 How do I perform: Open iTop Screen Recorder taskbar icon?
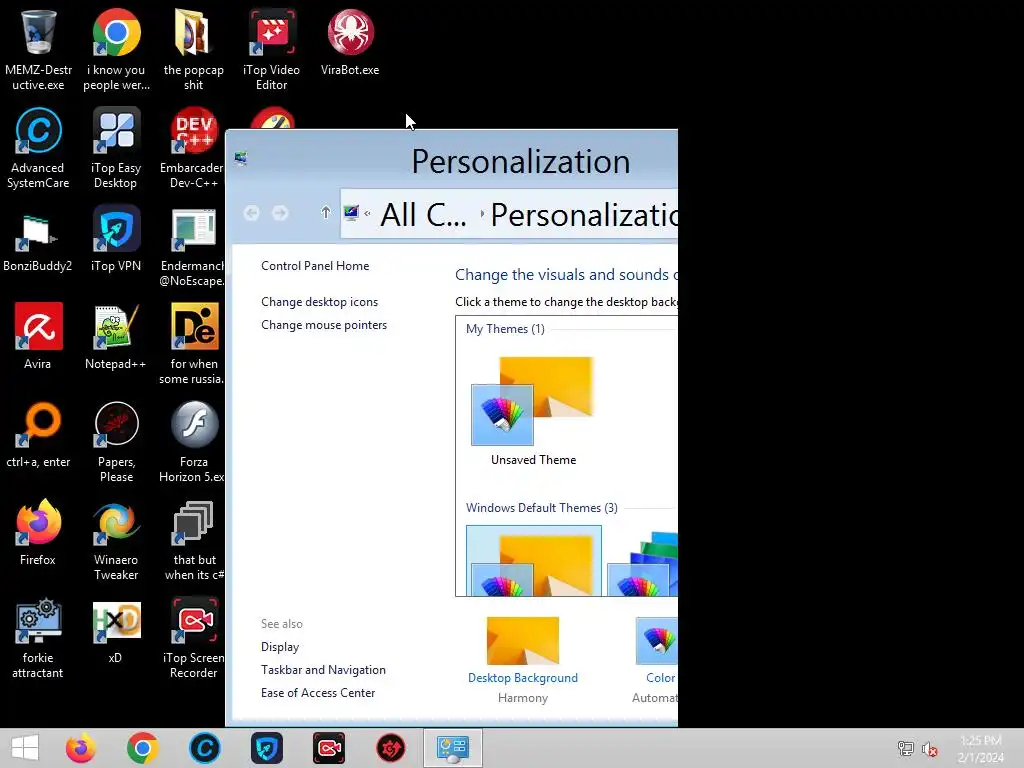pos(328,748)
